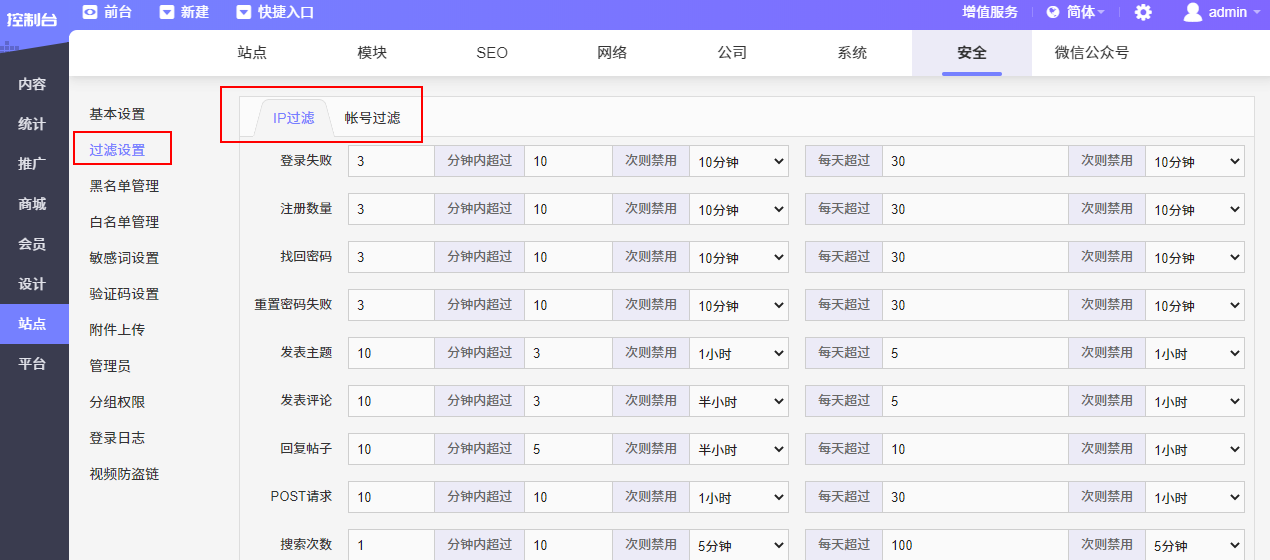
Task: Click the 新建 icon in the top bar
Action: [167, 12]
